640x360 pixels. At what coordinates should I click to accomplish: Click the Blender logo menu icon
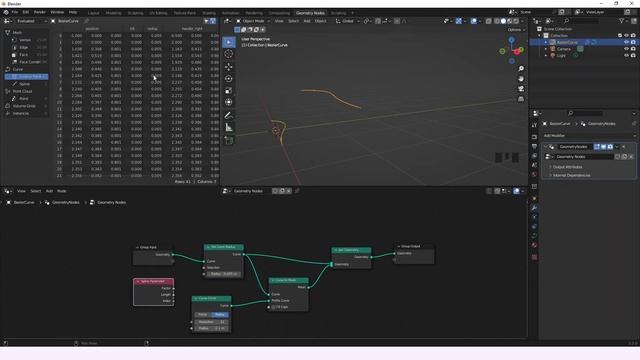pos(6,12)
